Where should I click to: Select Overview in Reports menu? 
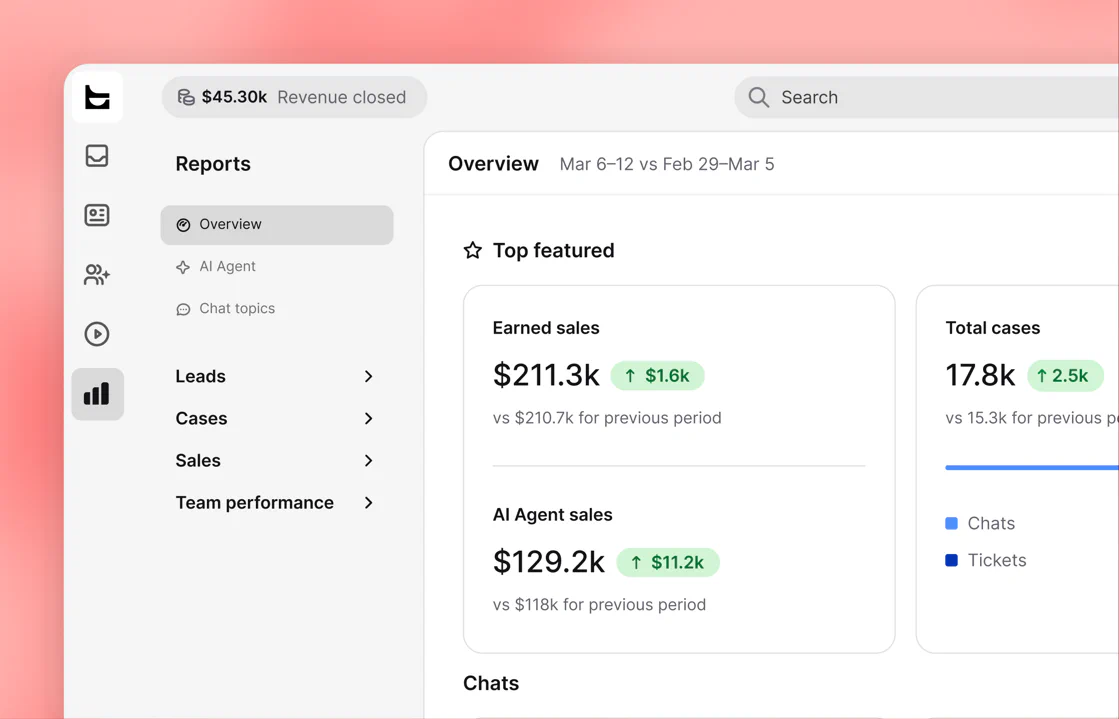(277, 225)
